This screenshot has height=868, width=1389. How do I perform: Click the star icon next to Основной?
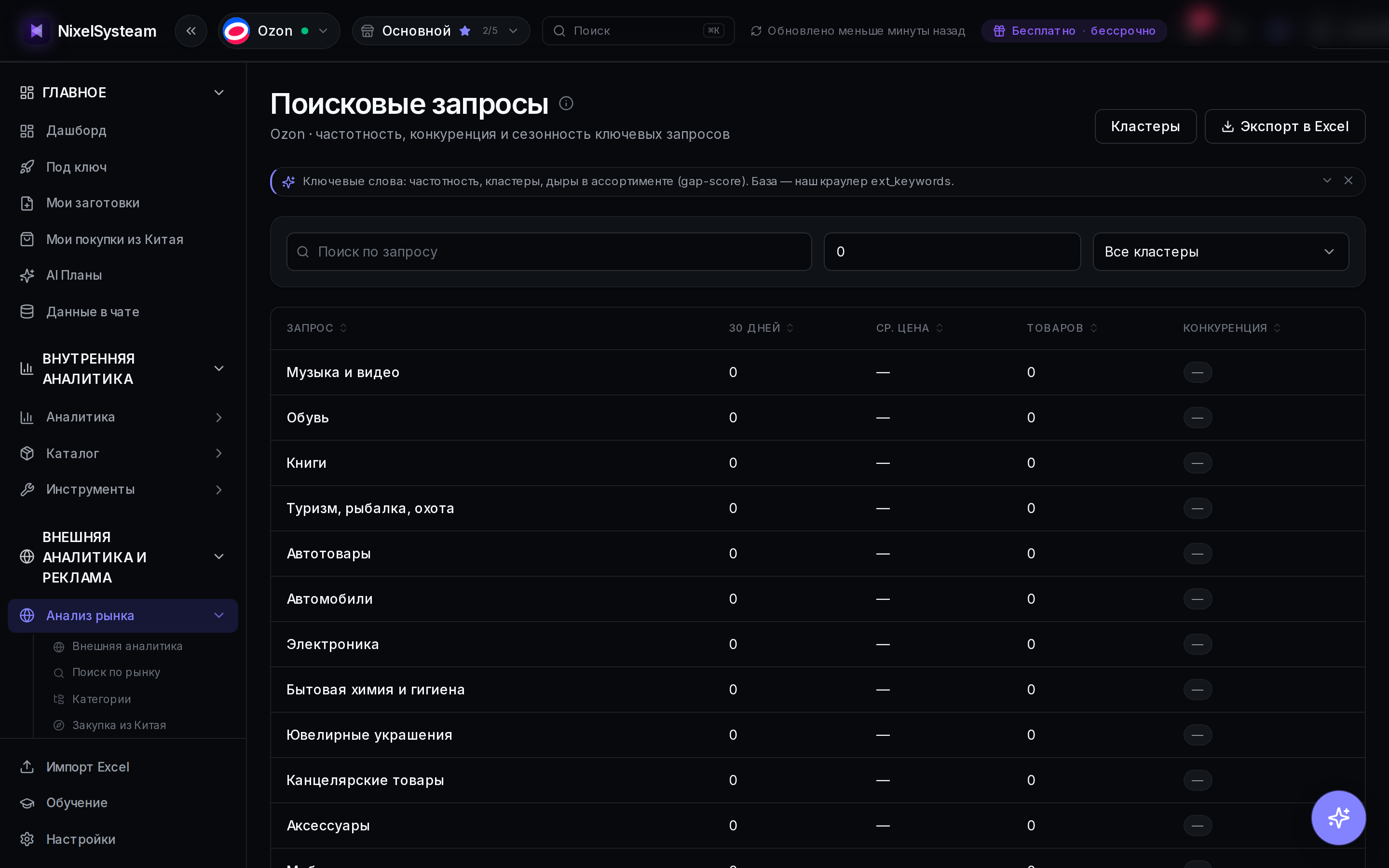coord(465,31)
